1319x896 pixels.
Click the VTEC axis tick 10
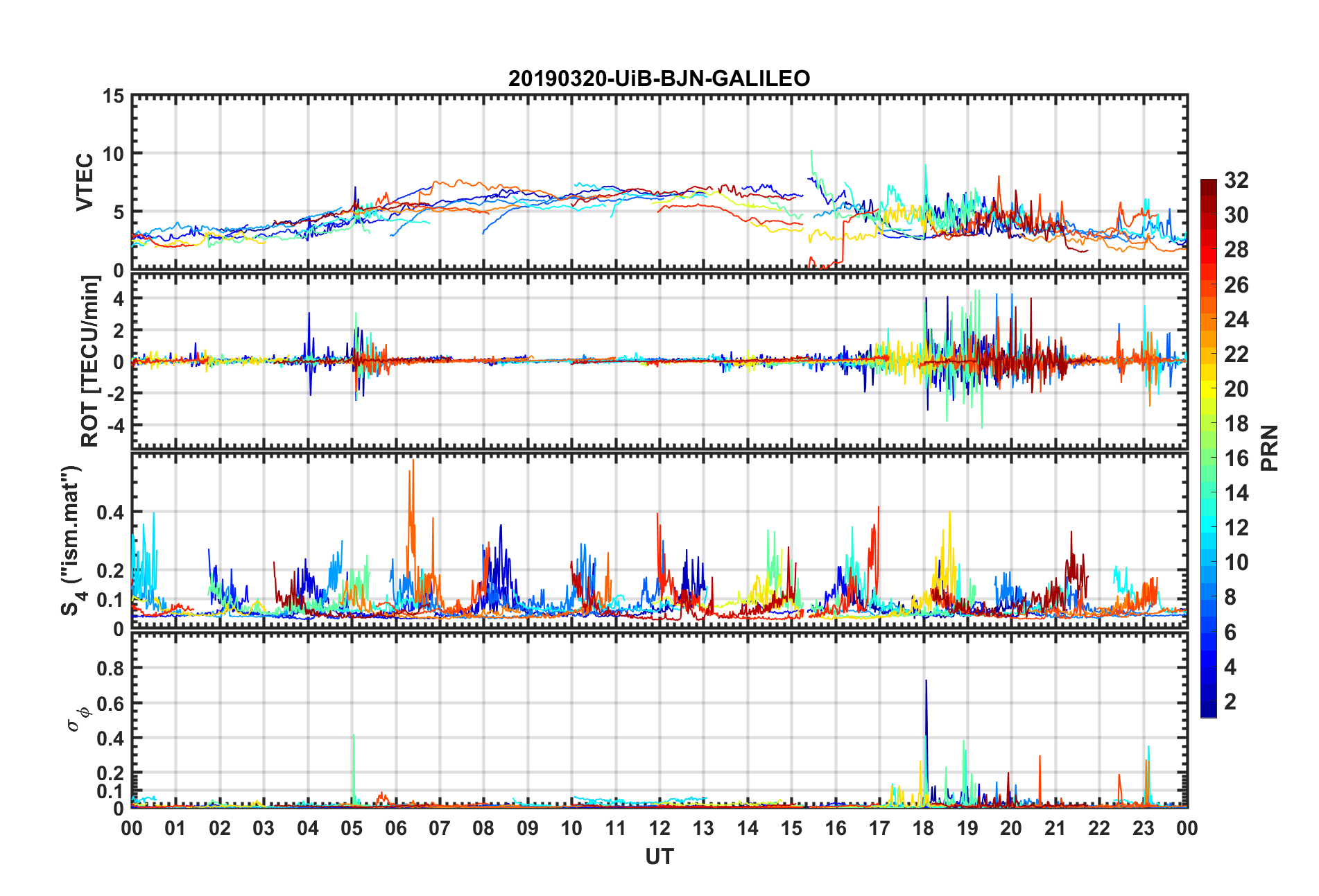pyautogui.click(x=114, y=154)
